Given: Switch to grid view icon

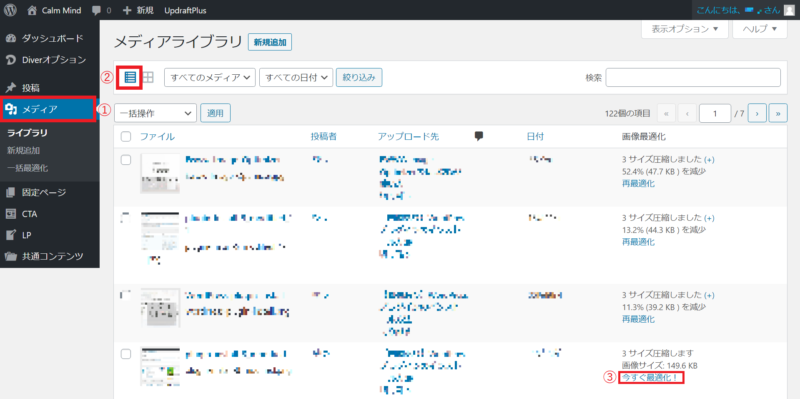Looking at the screenshot, I should tap(148, 78).
